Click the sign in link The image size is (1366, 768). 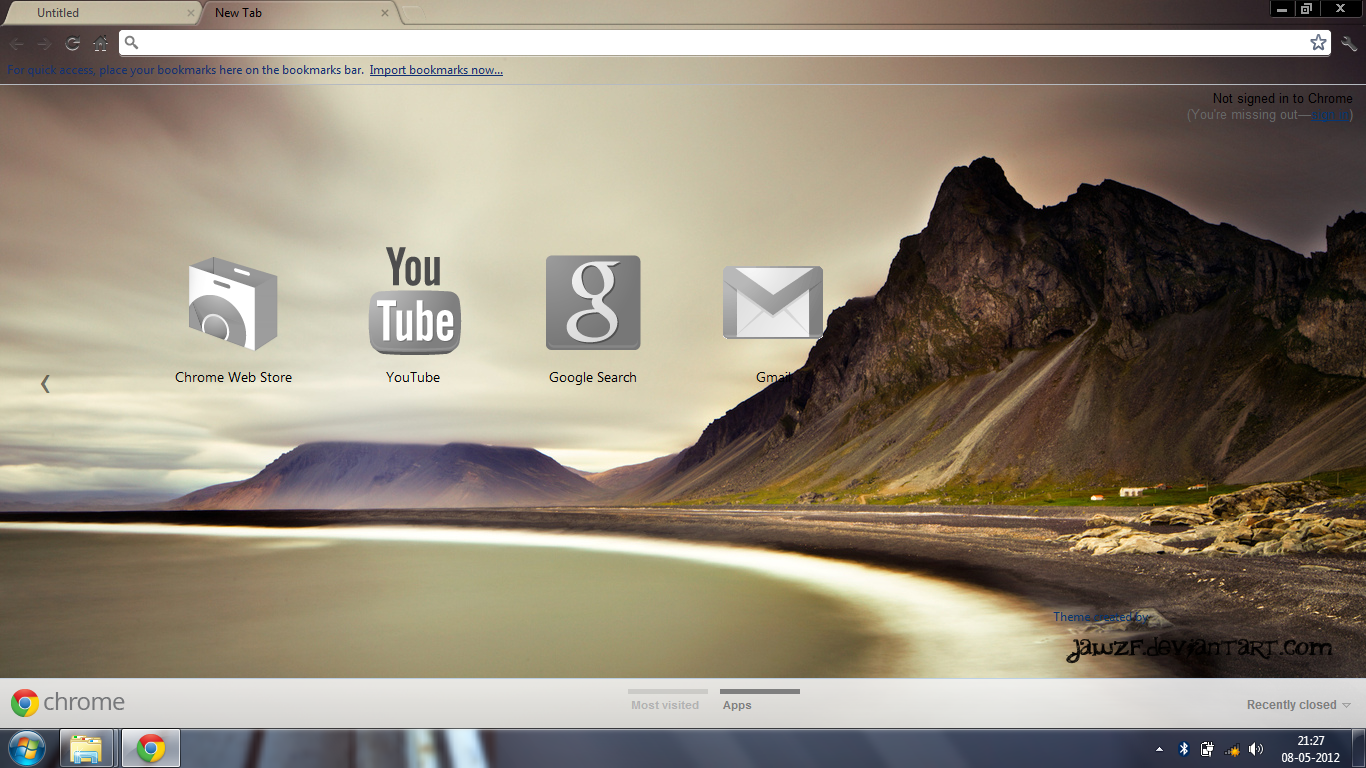tap(1329, 115)
